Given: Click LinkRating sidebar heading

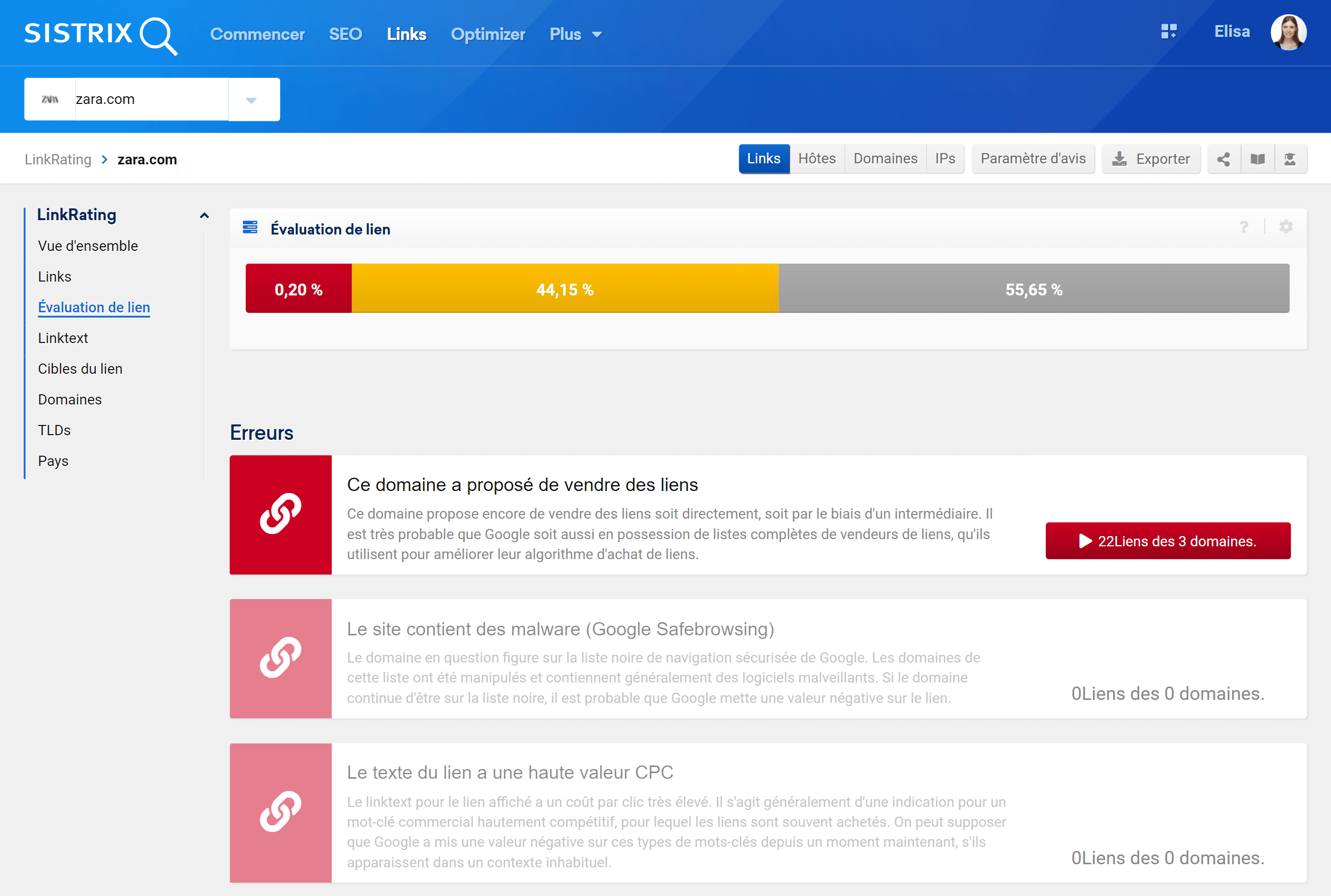Looking at the screenshot, I should coord(77,215).
